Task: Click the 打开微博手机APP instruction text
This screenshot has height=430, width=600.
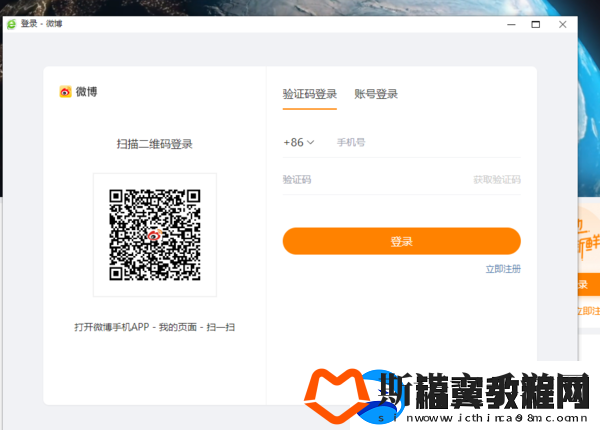Action: click(x=155, y=327)
